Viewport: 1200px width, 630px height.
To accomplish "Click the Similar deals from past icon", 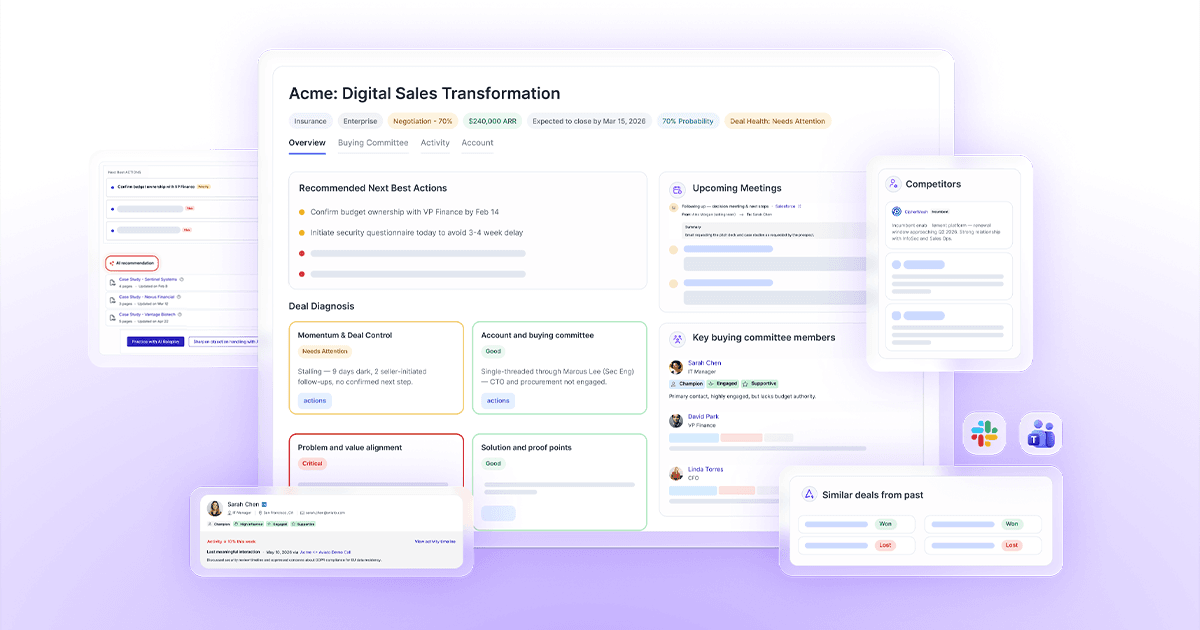I will tap(810, 494).
